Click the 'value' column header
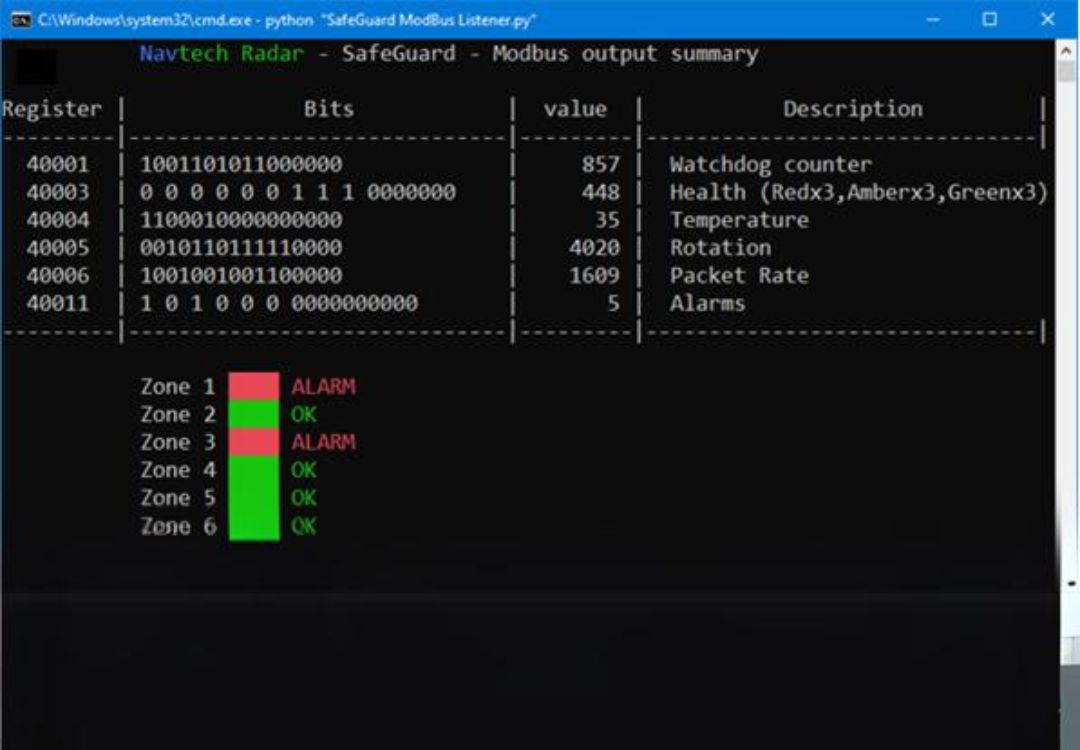Viewport: 1080px width, 750px height. [575, 109]
